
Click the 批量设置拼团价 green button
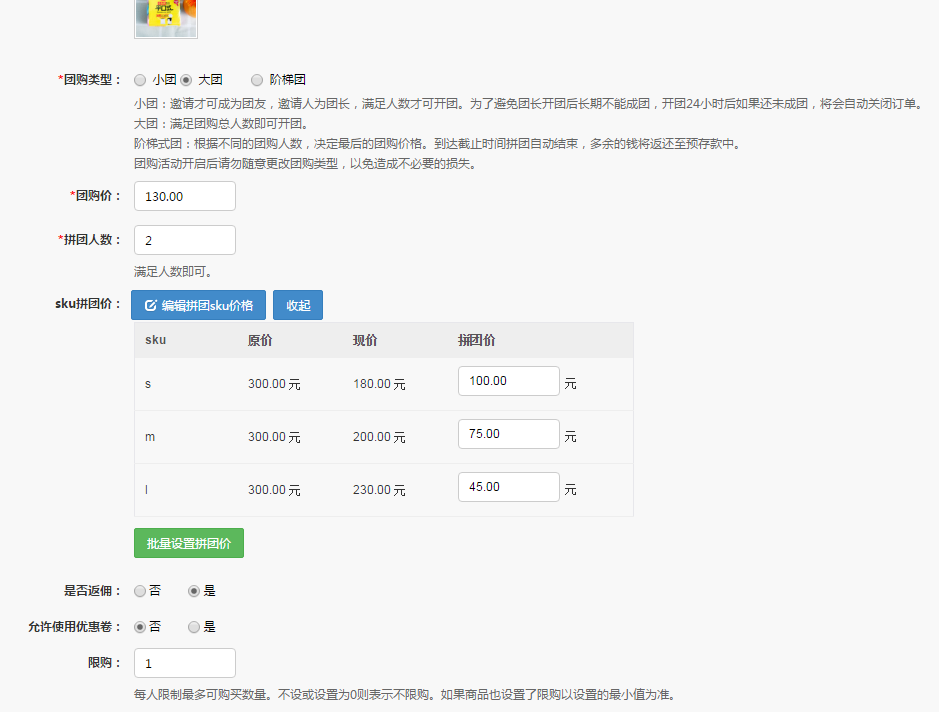pos(189,543)
